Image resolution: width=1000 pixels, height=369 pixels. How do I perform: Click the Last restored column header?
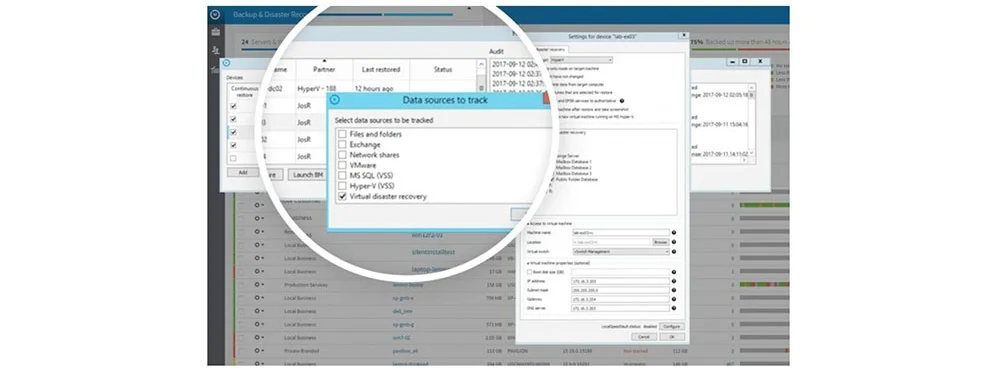point(381,69)
